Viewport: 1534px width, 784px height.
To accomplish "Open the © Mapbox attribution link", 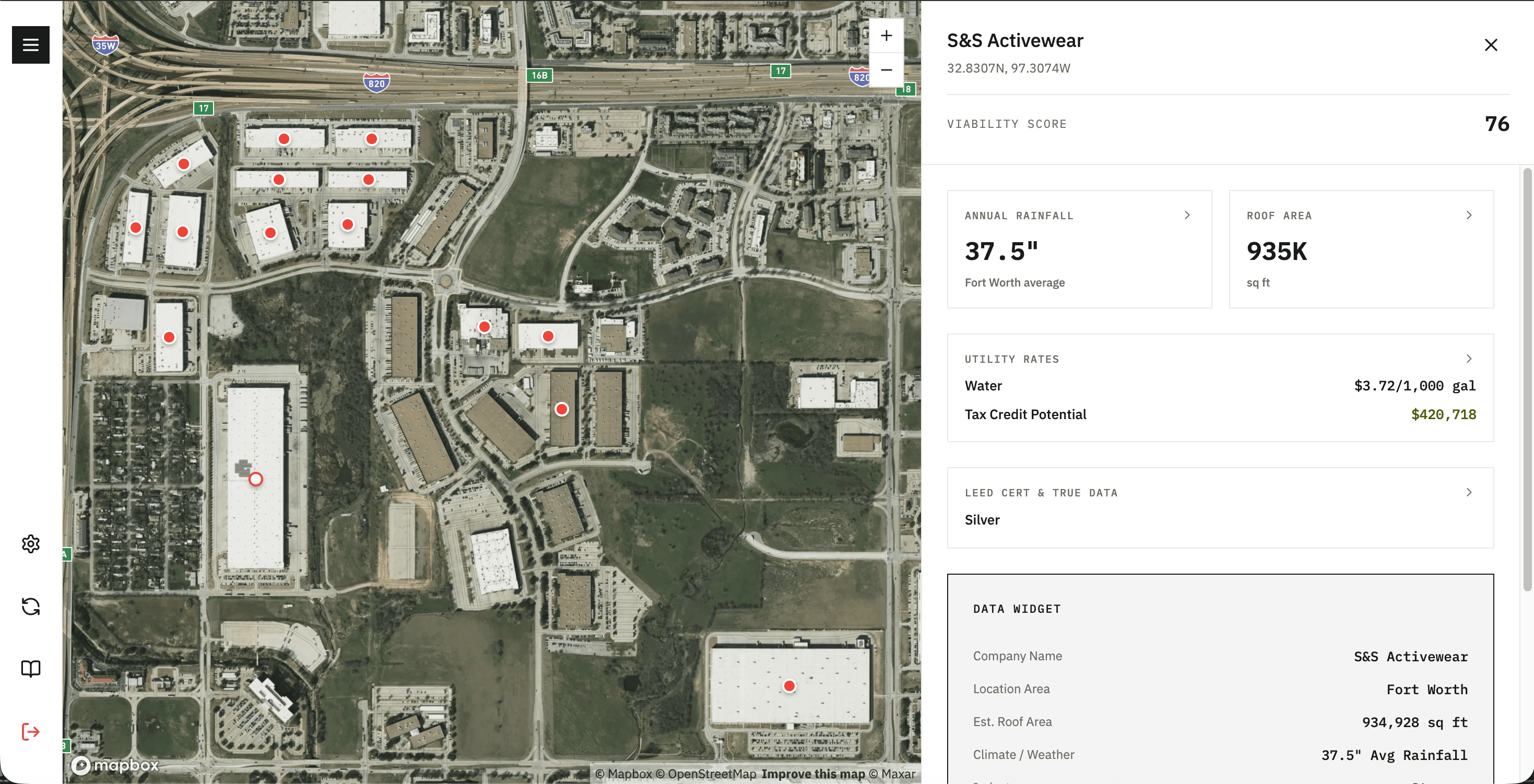I will pos(623,774).
